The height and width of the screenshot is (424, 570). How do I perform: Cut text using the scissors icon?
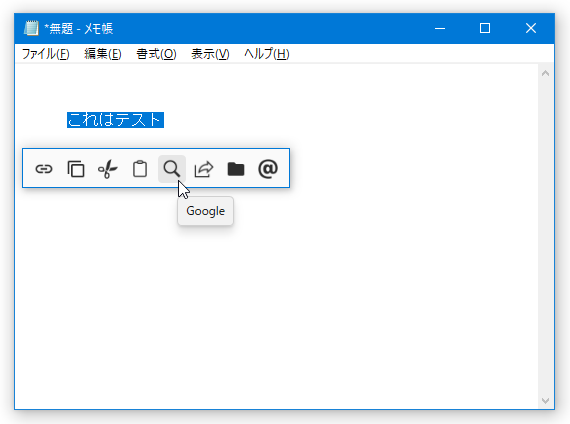[x=108, y=169]
